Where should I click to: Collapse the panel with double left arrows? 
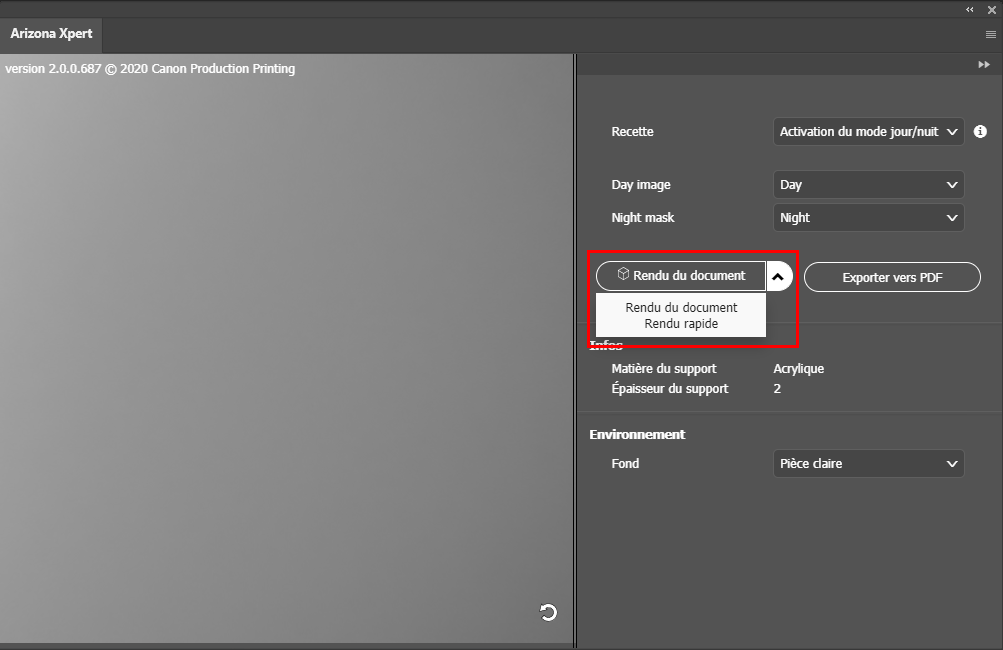point(970,9)
